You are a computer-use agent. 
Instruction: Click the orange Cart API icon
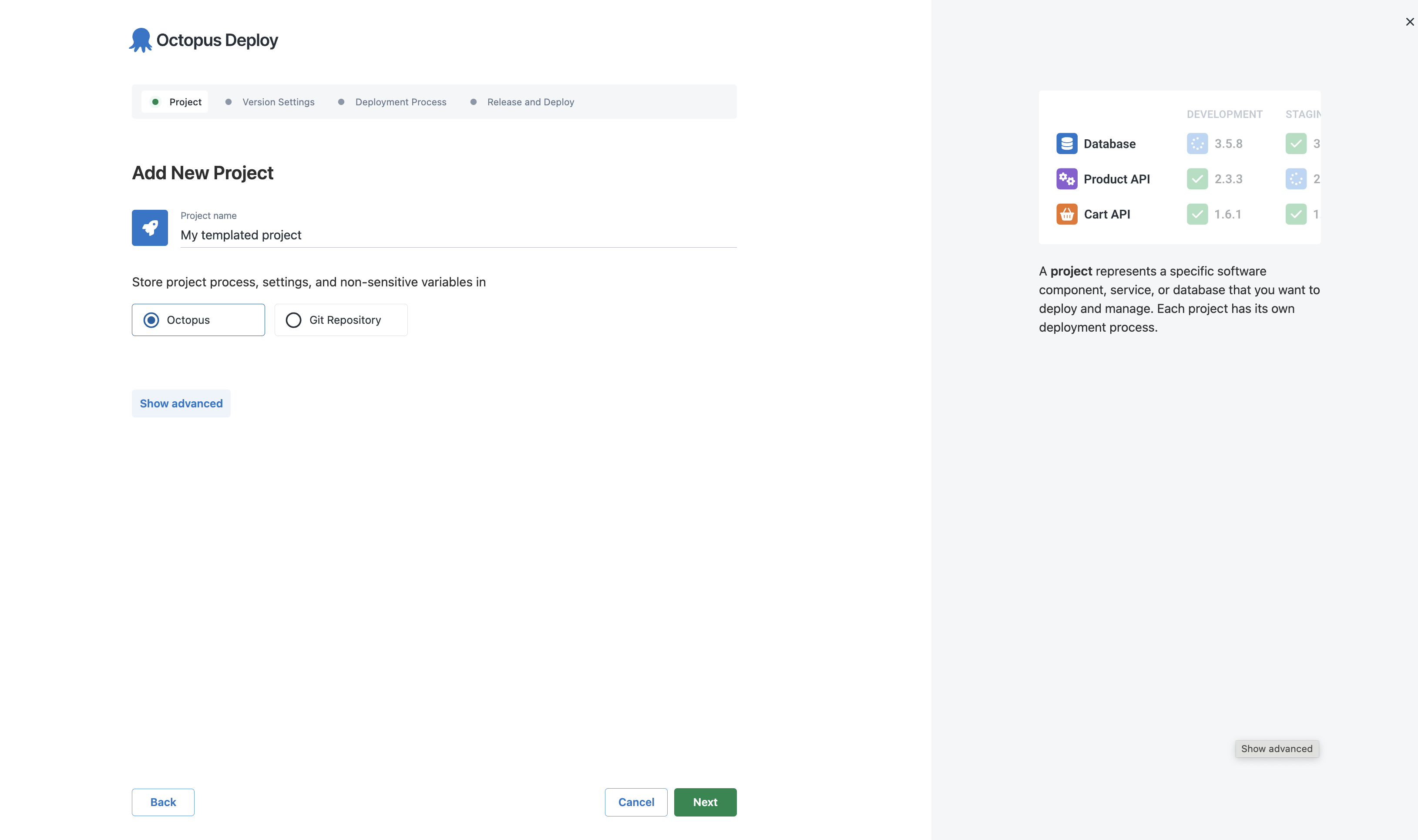(x=1066, y=214)
